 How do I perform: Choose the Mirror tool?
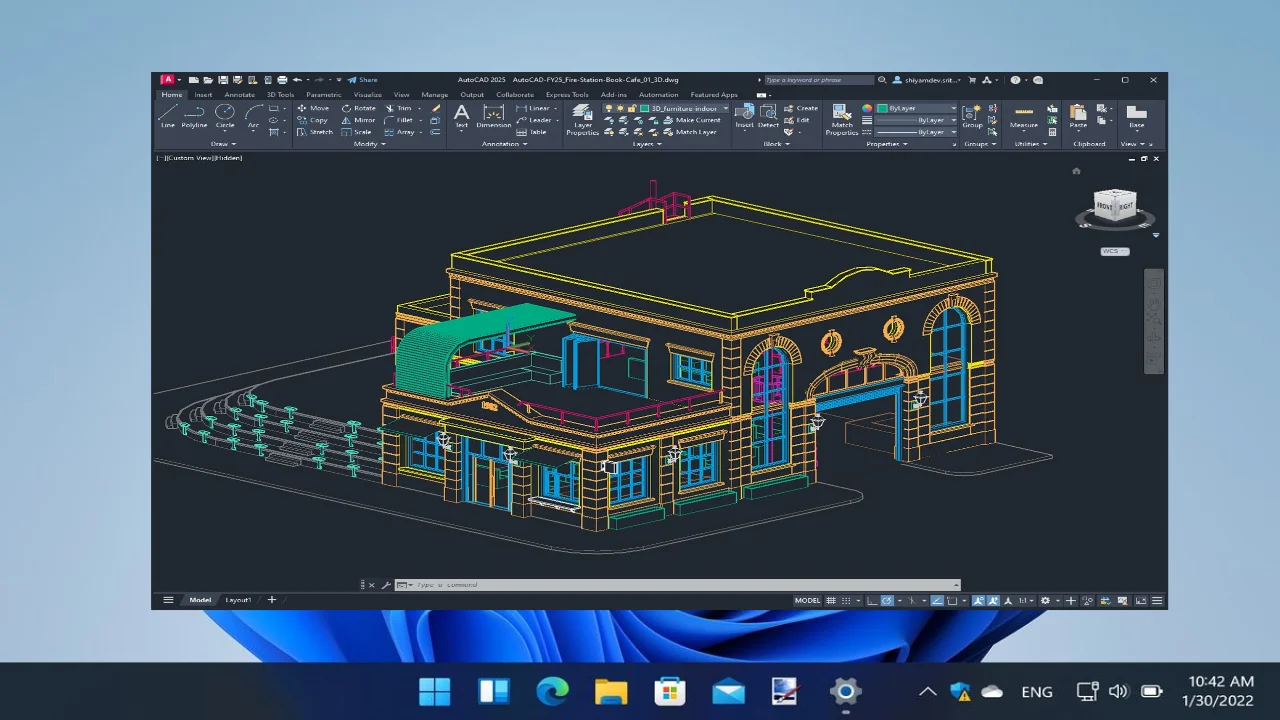358,120
